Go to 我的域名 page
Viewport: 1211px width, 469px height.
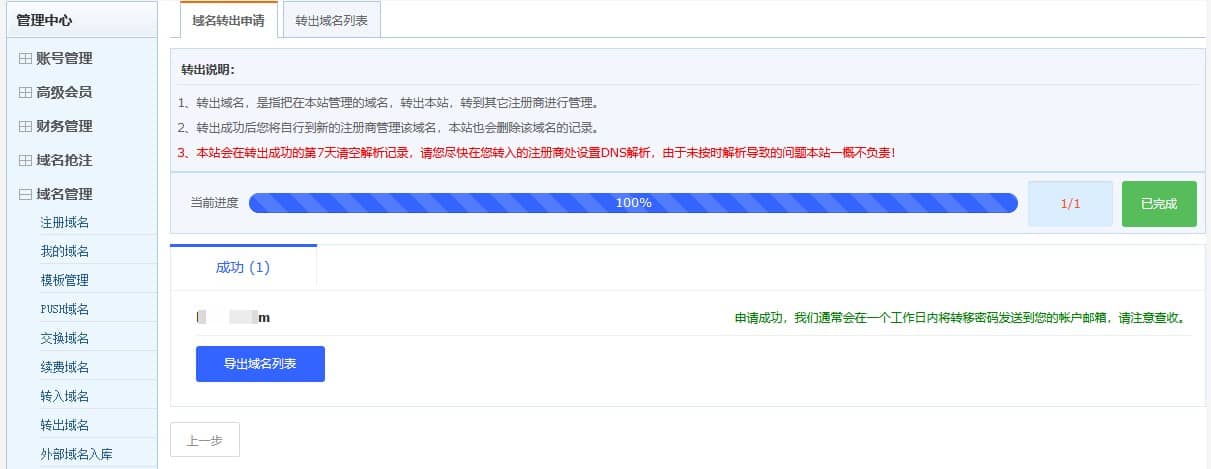pyautogui.click(x=65, y=251)
